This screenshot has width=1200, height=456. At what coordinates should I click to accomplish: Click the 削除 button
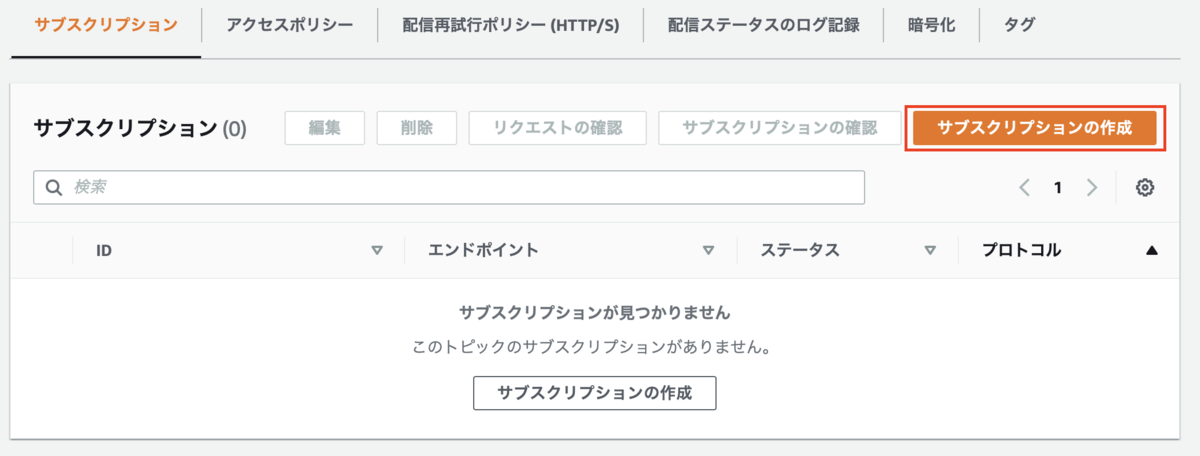pos(416,128)
